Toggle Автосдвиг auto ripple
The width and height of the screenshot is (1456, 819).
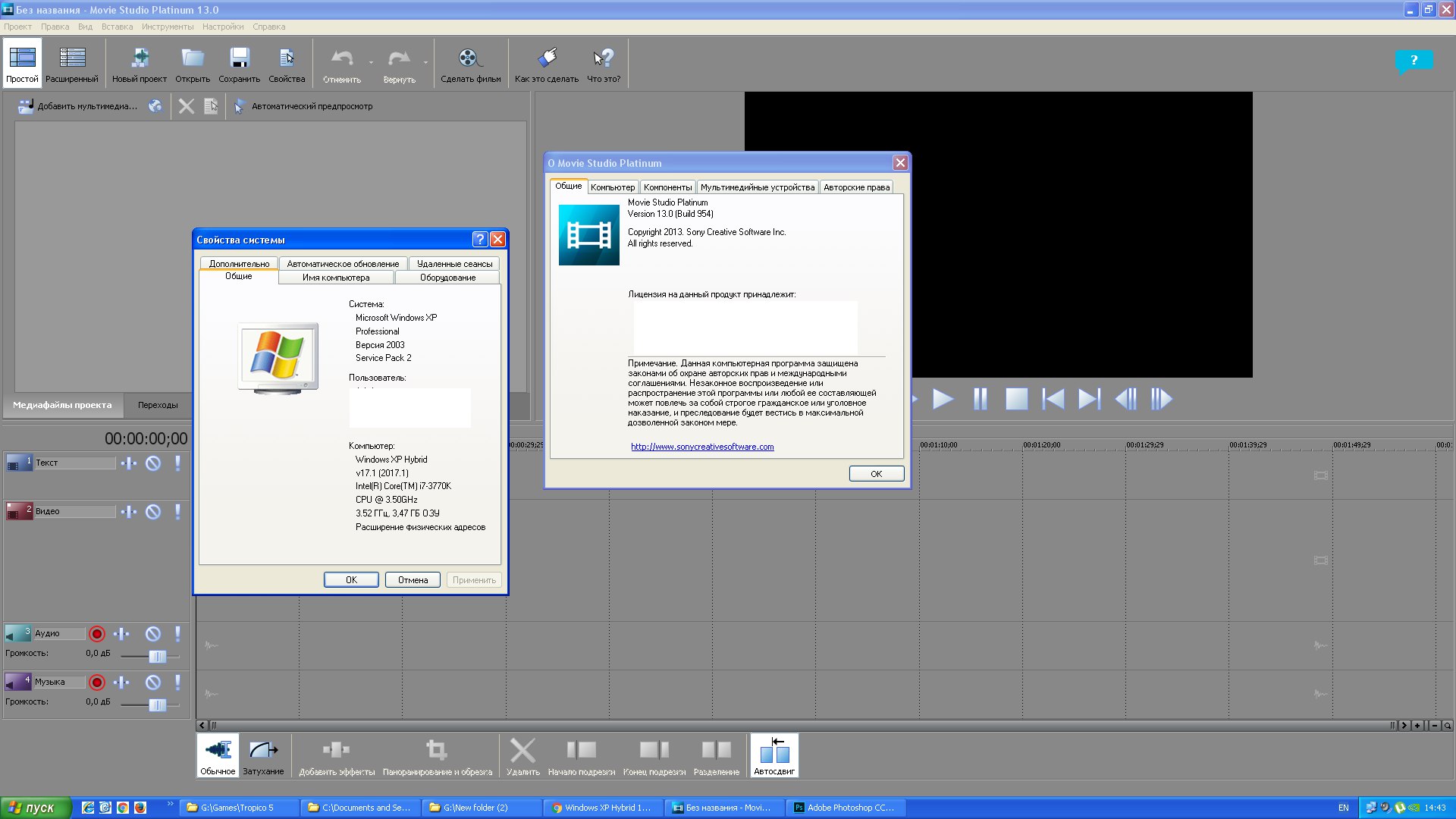point(774,755)
